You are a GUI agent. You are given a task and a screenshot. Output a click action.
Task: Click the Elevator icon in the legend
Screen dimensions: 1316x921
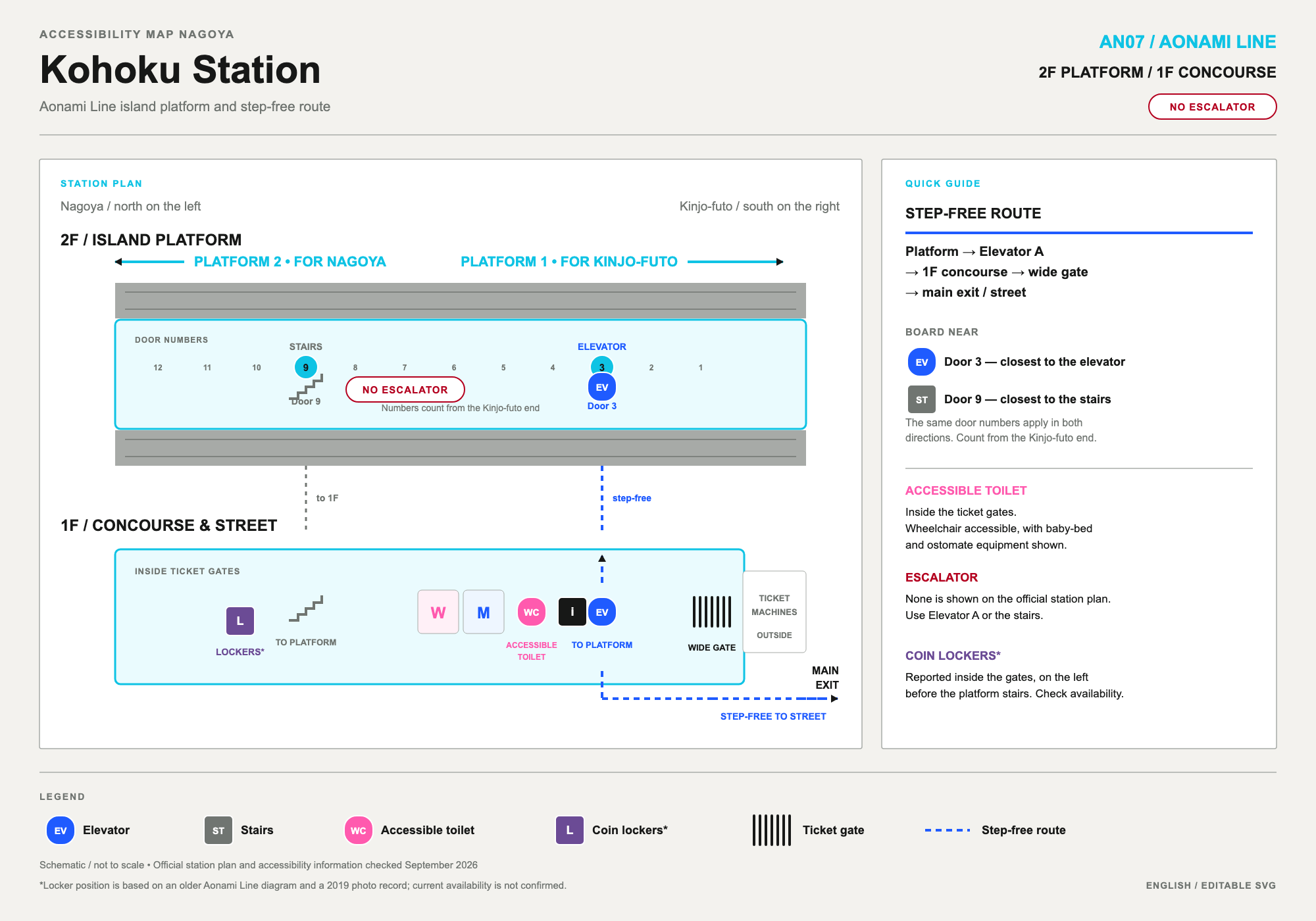(61, 830)
